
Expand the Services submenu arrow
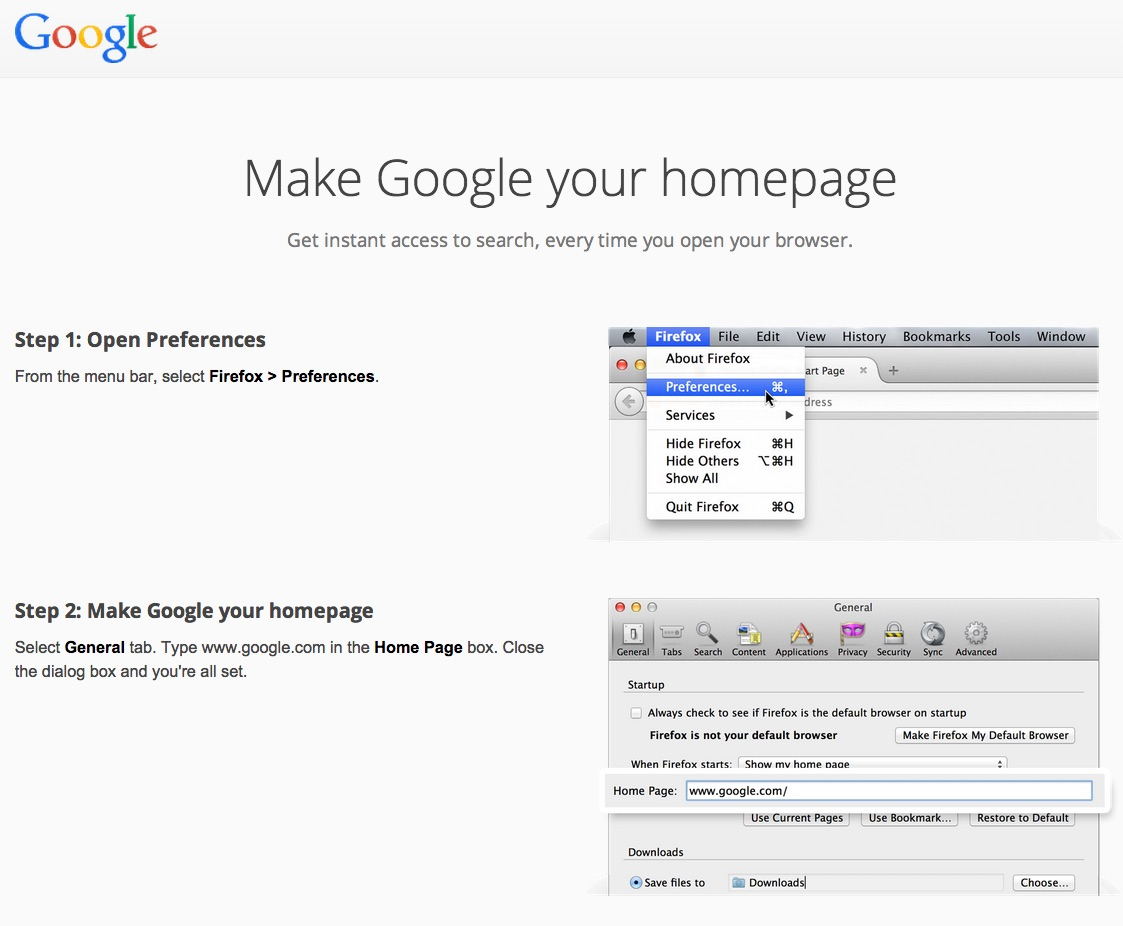[789, 415]
